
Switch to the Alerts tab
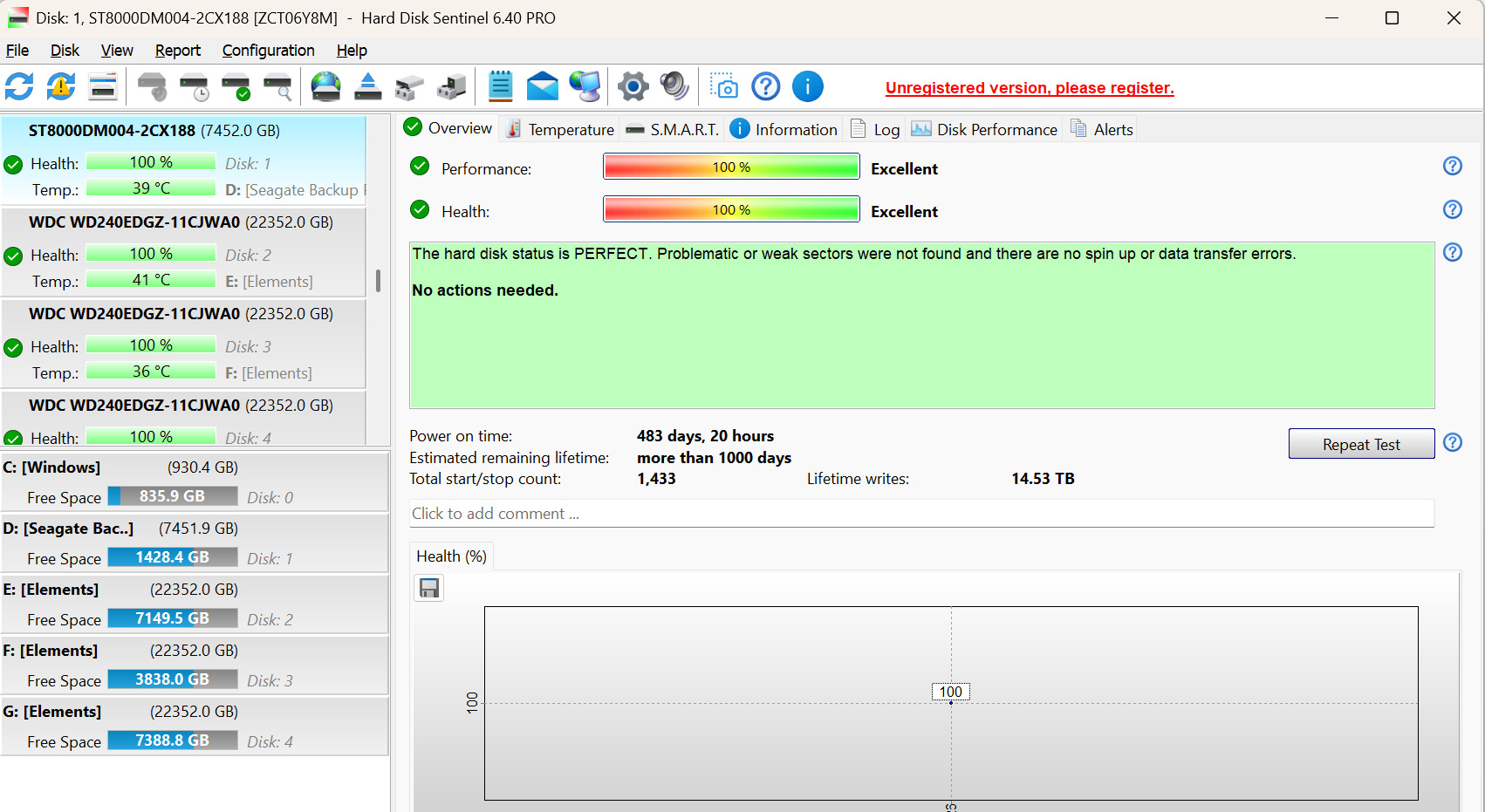[1102, 129]
